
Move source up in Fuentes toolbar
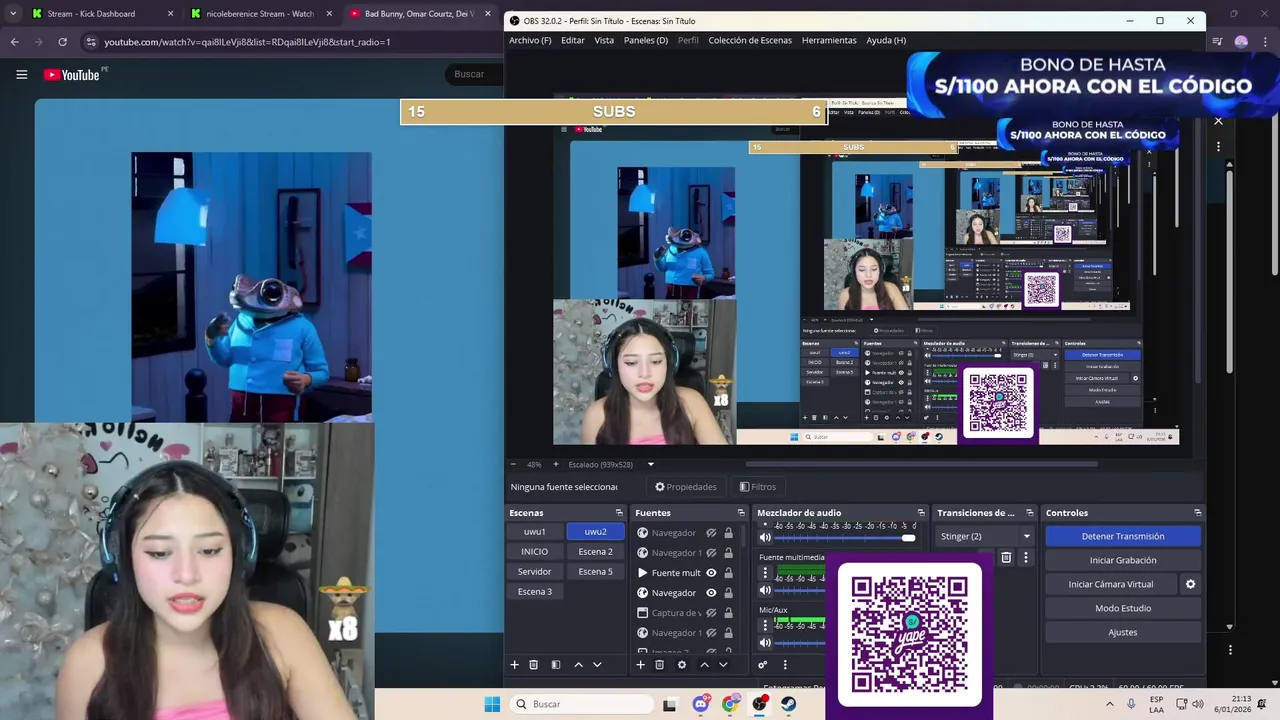coord(704,665)
